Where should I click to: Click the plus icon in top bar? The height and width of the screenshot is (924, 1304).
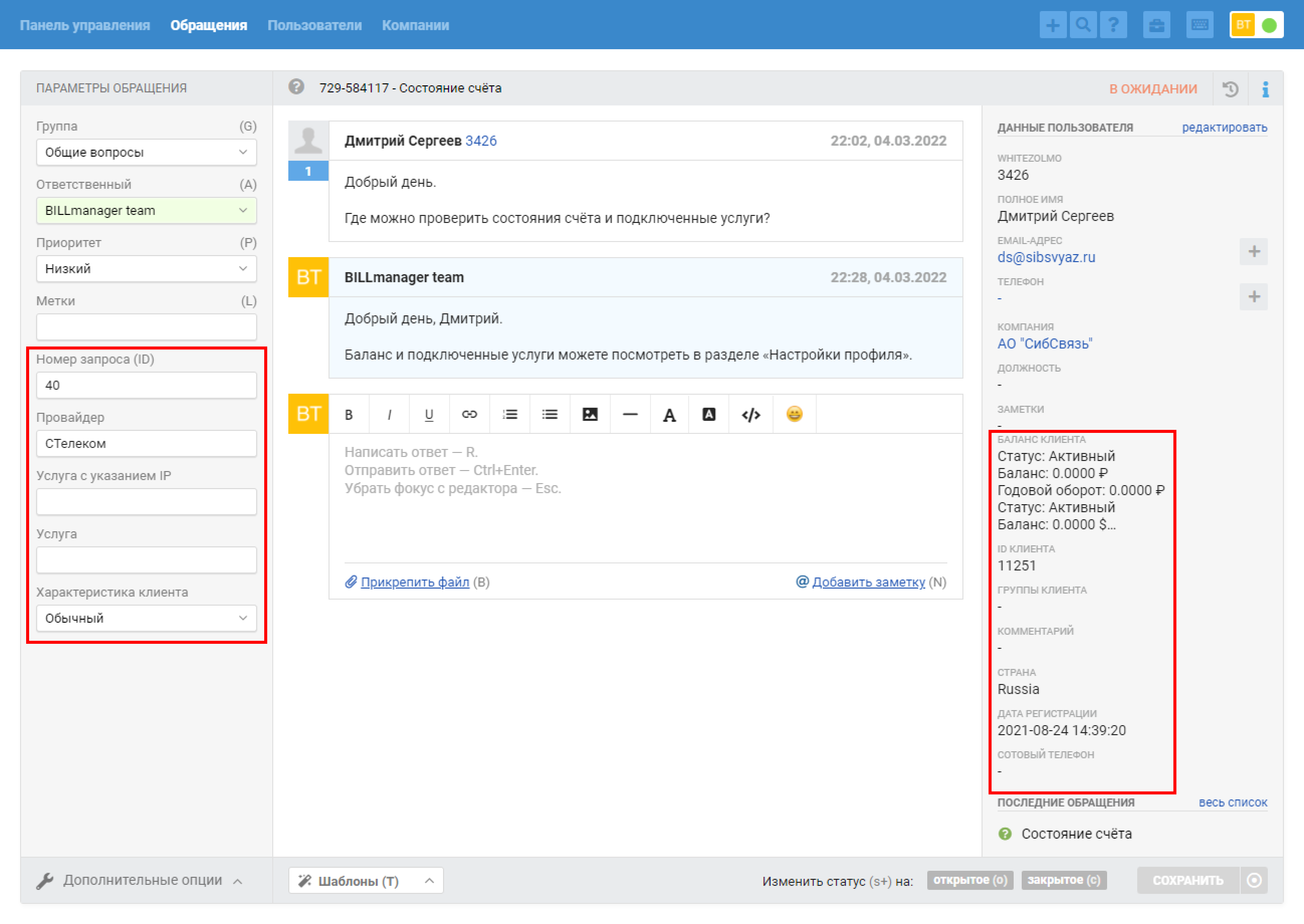click(1052, 25)
